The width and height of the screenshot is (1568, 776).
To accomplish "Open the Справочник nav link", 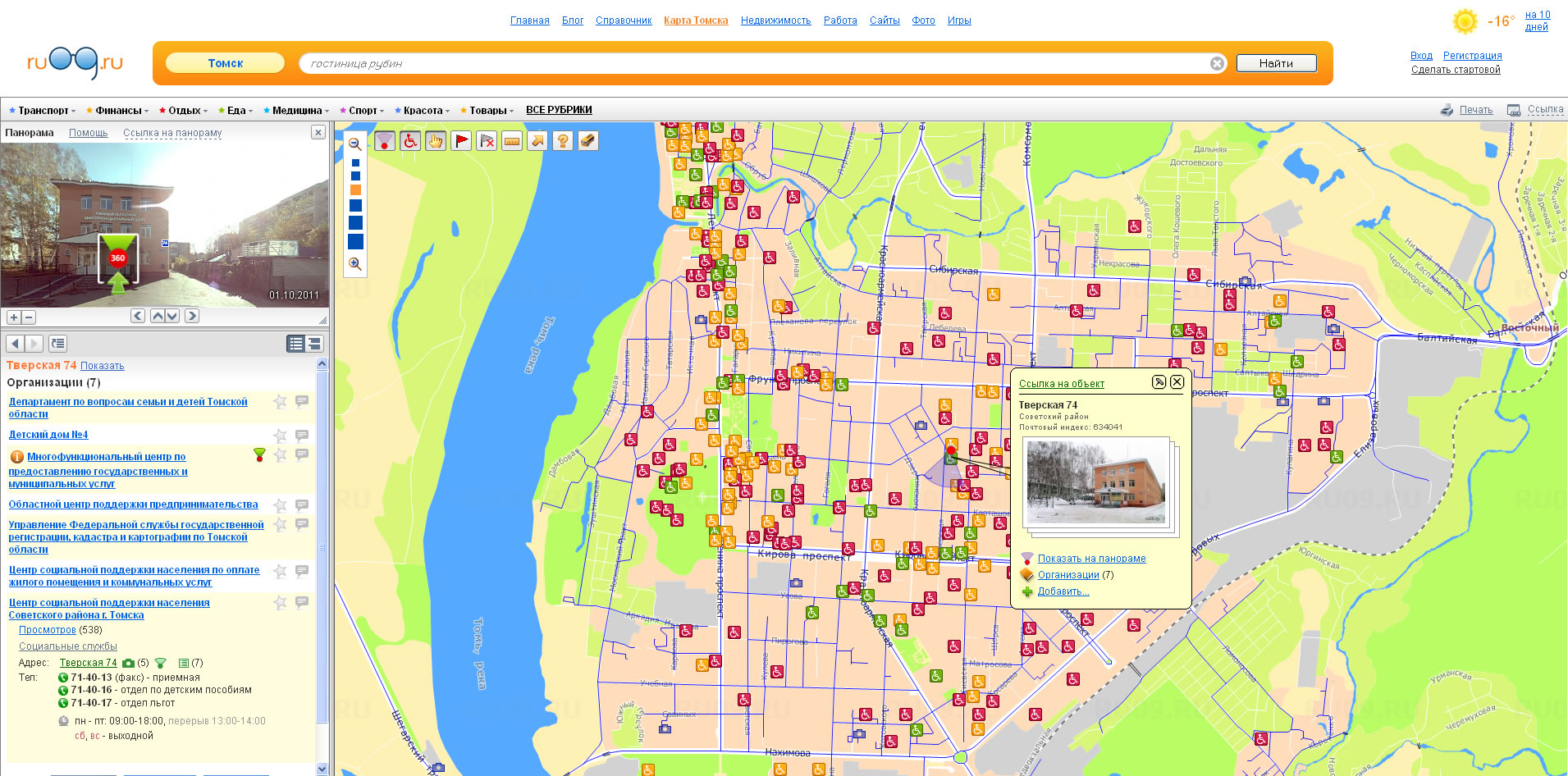I will pyautogui.click(x=624, y=21).
